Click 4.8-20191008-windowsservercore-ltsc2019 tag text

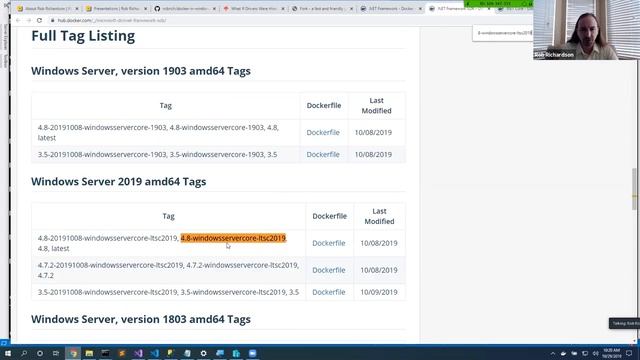point(108,238)
